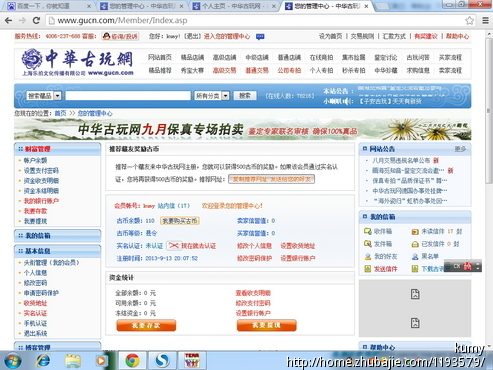
Task: Click the 首页 breadcrumb link
Action: click(60, 114)
